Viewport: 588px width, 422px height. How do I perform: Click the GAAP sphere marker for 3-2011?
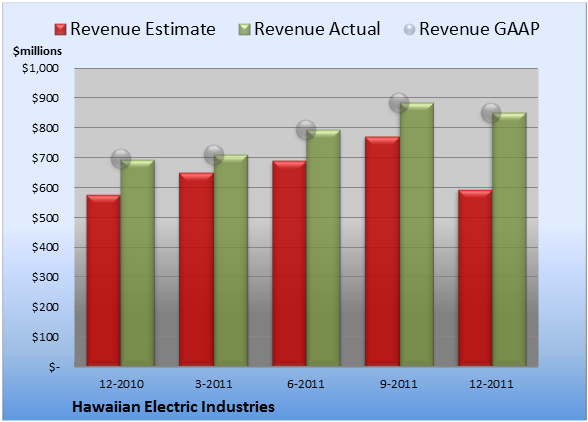point(214,155)
